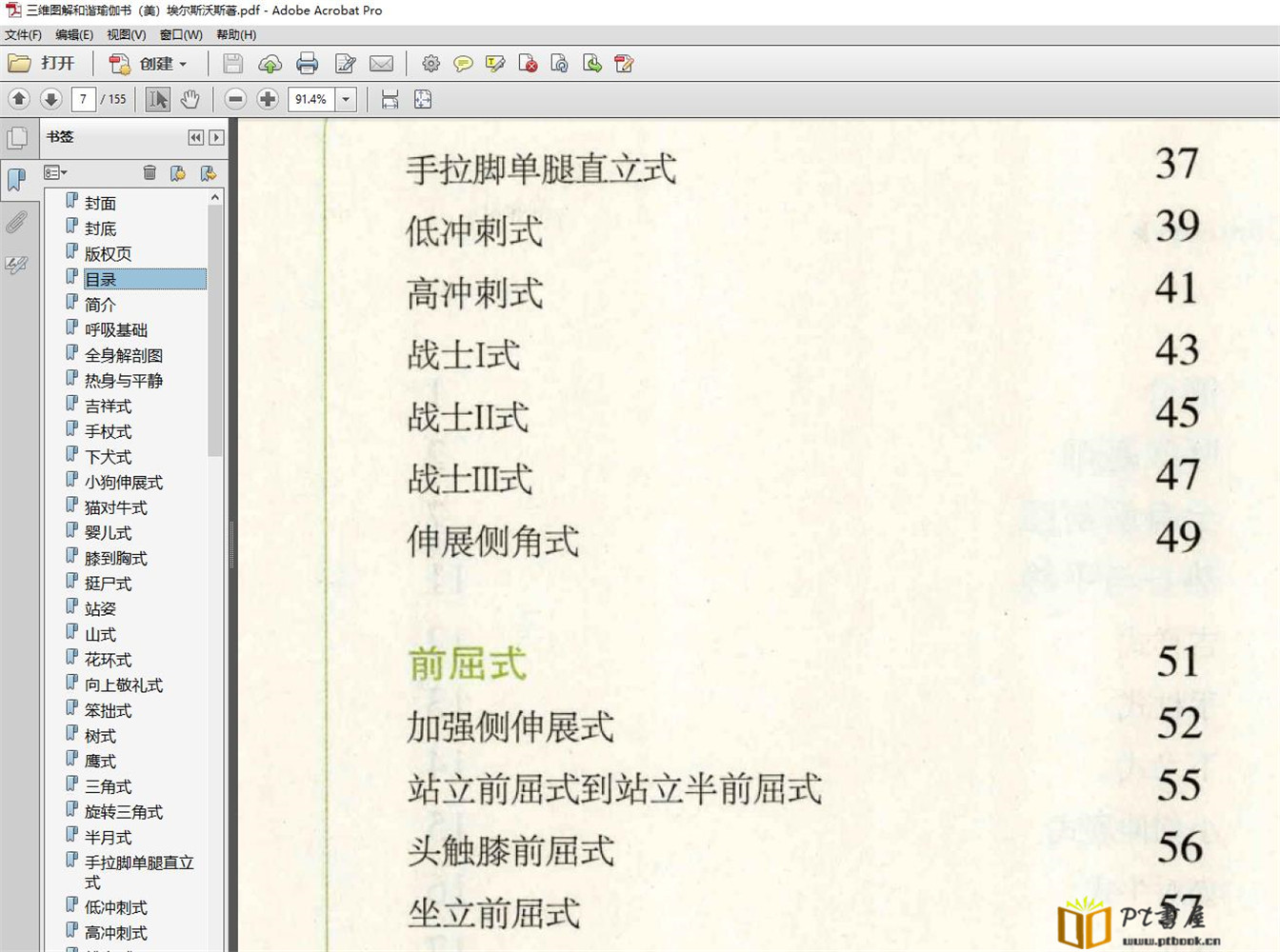This screenshot has width=1280, height=952.
Task: Open the gear settings icon in toolbar
Action: pos(430,64)
